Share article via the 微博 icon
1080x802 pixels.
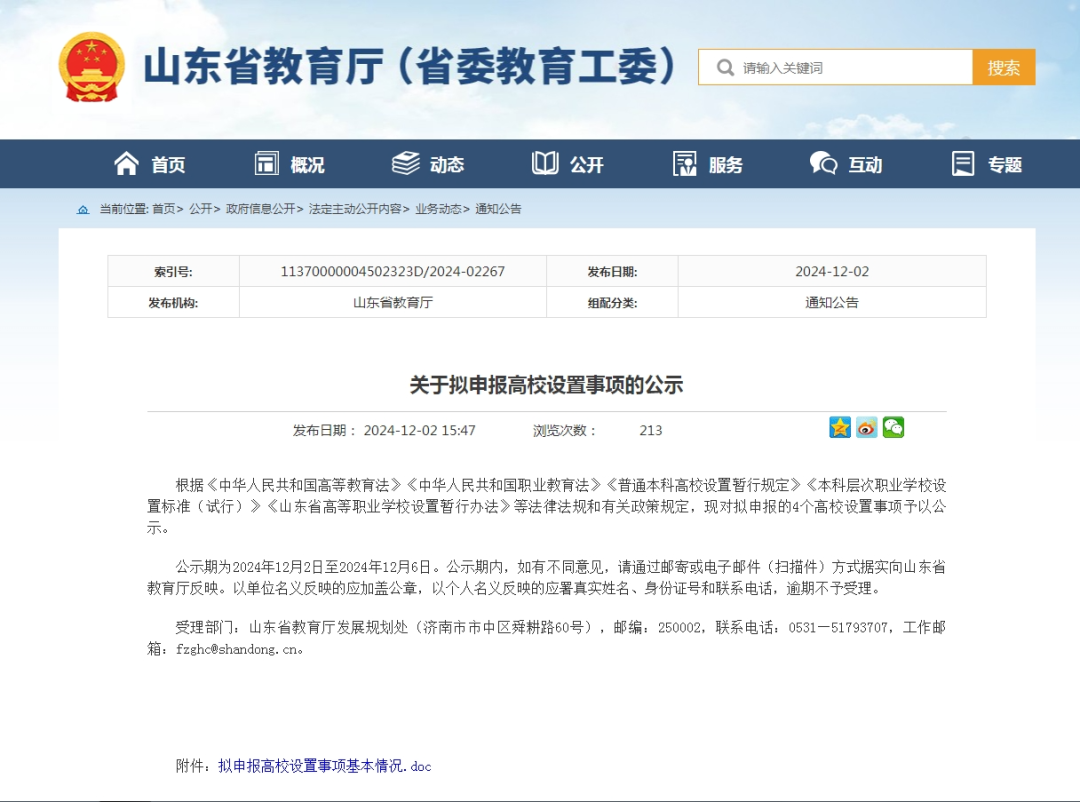click(x=866, y=428)
